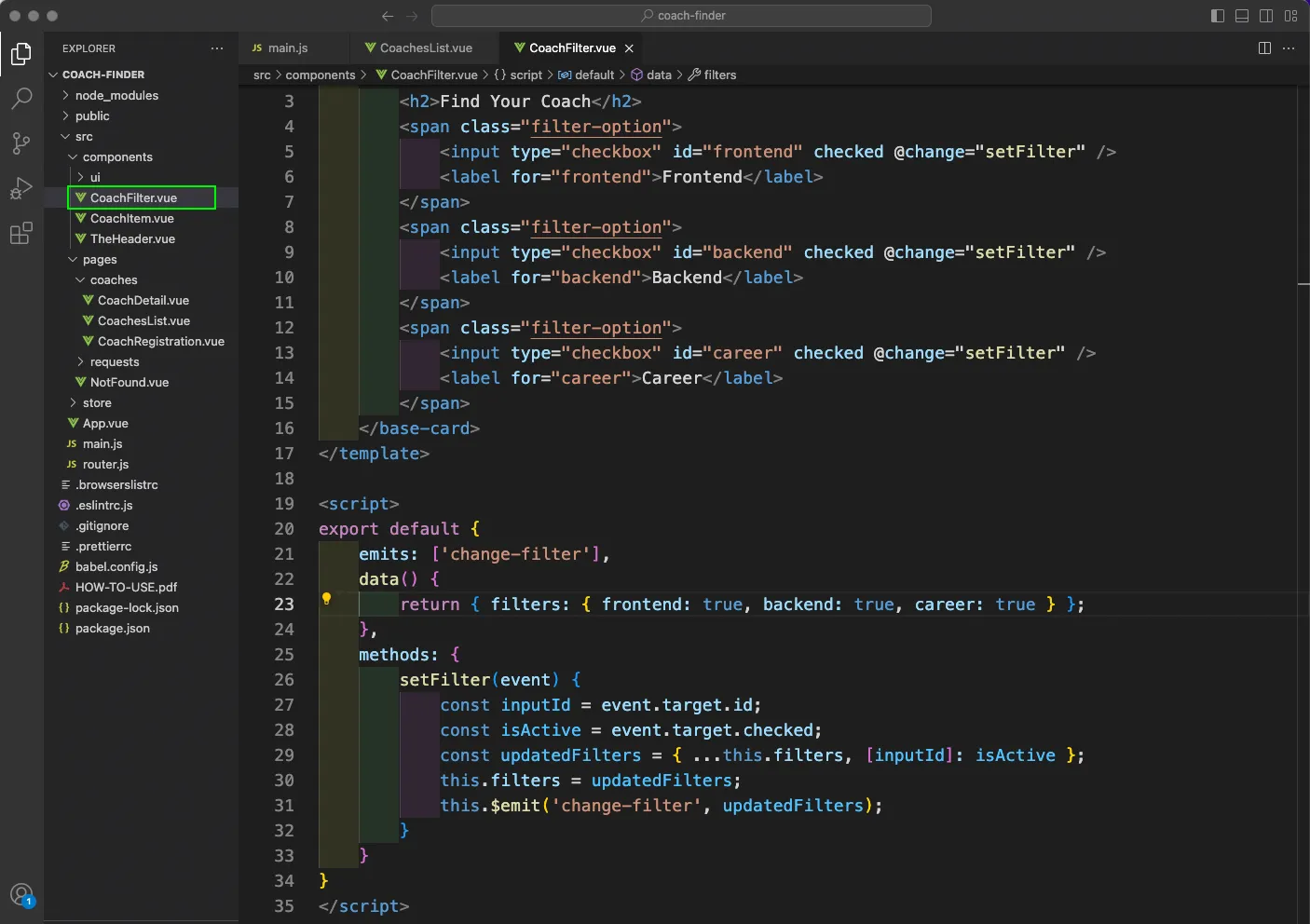Open App.vue file

tap(105, 423)
